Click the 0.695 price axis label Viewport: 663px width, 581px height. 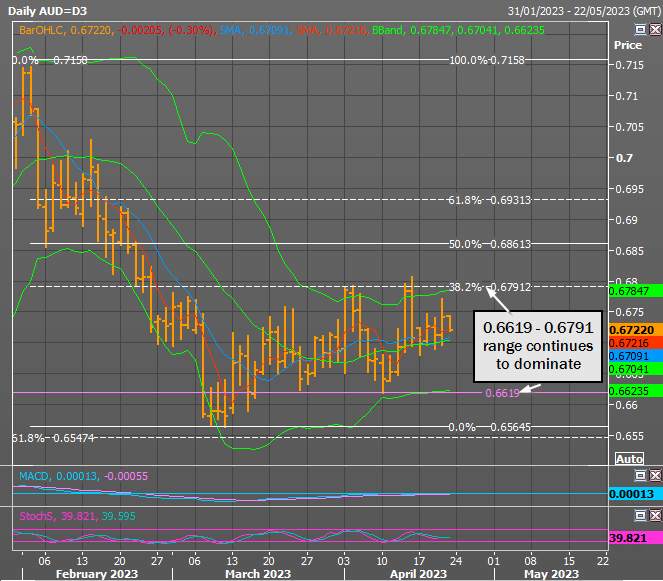tap(629, 189)
